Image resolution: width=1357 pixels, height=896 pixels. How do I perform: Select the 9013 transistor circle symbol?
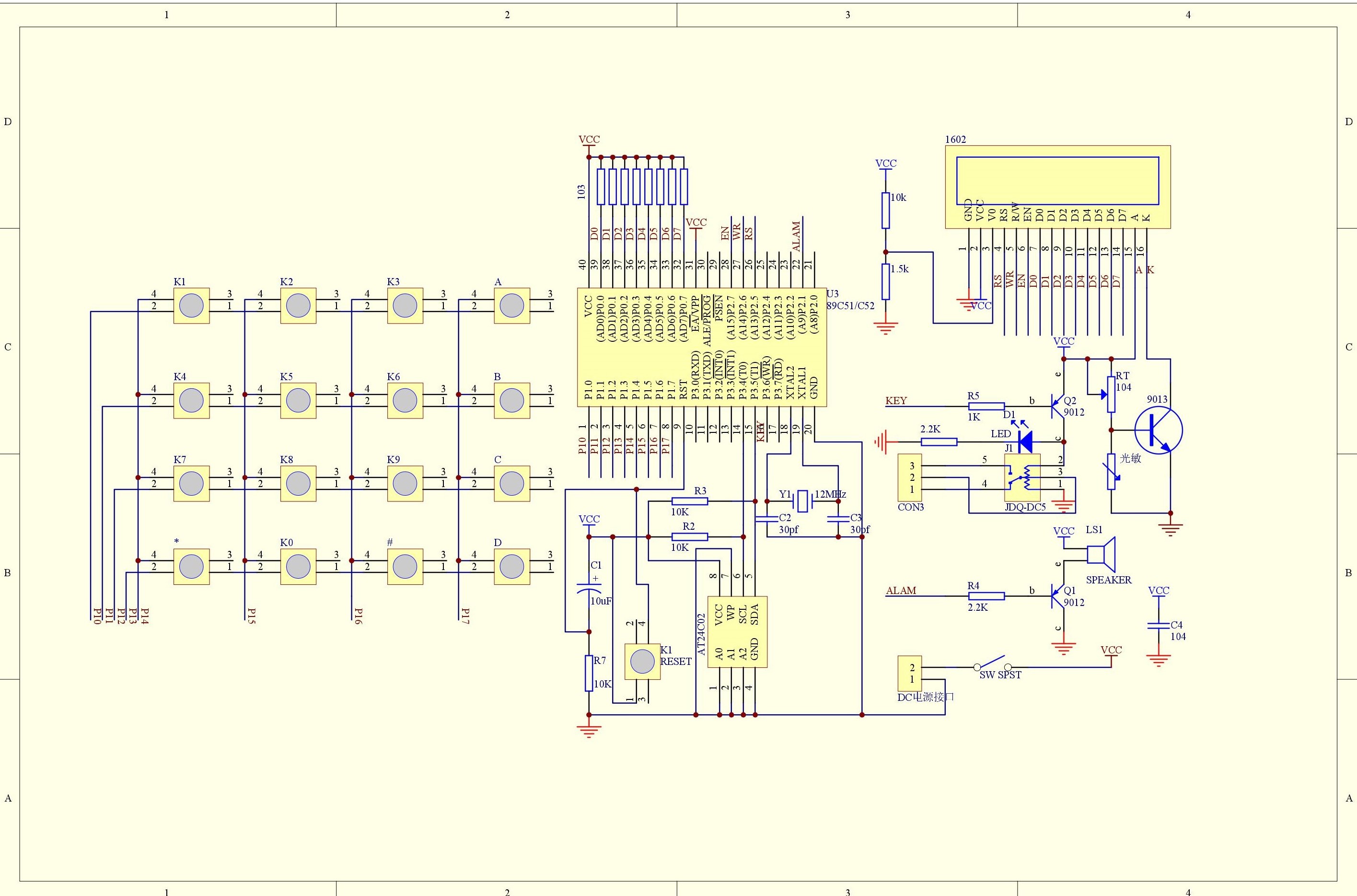tap(1159, 431)
